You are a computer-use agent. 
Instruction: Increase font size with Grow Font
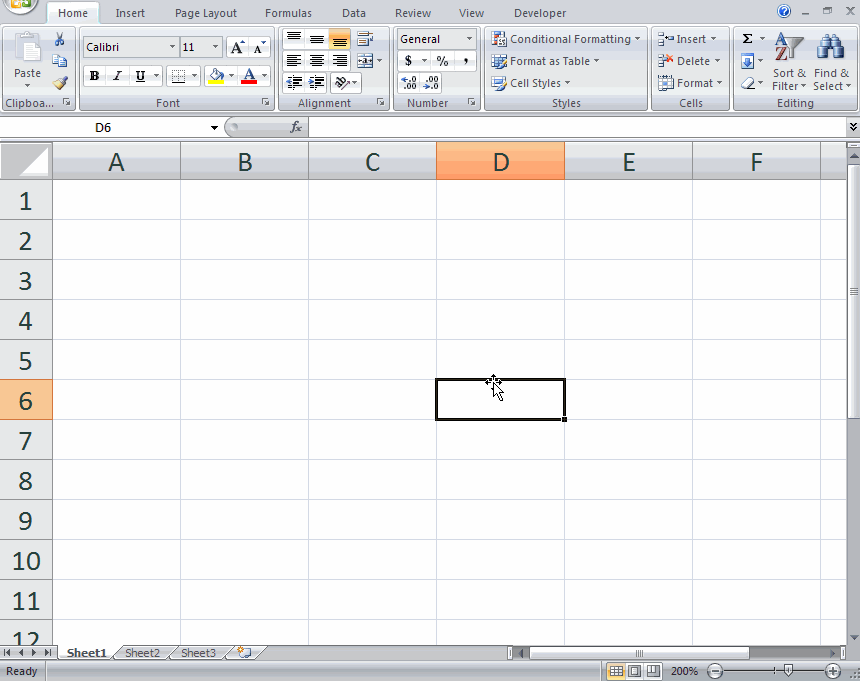tap(237, 47)
